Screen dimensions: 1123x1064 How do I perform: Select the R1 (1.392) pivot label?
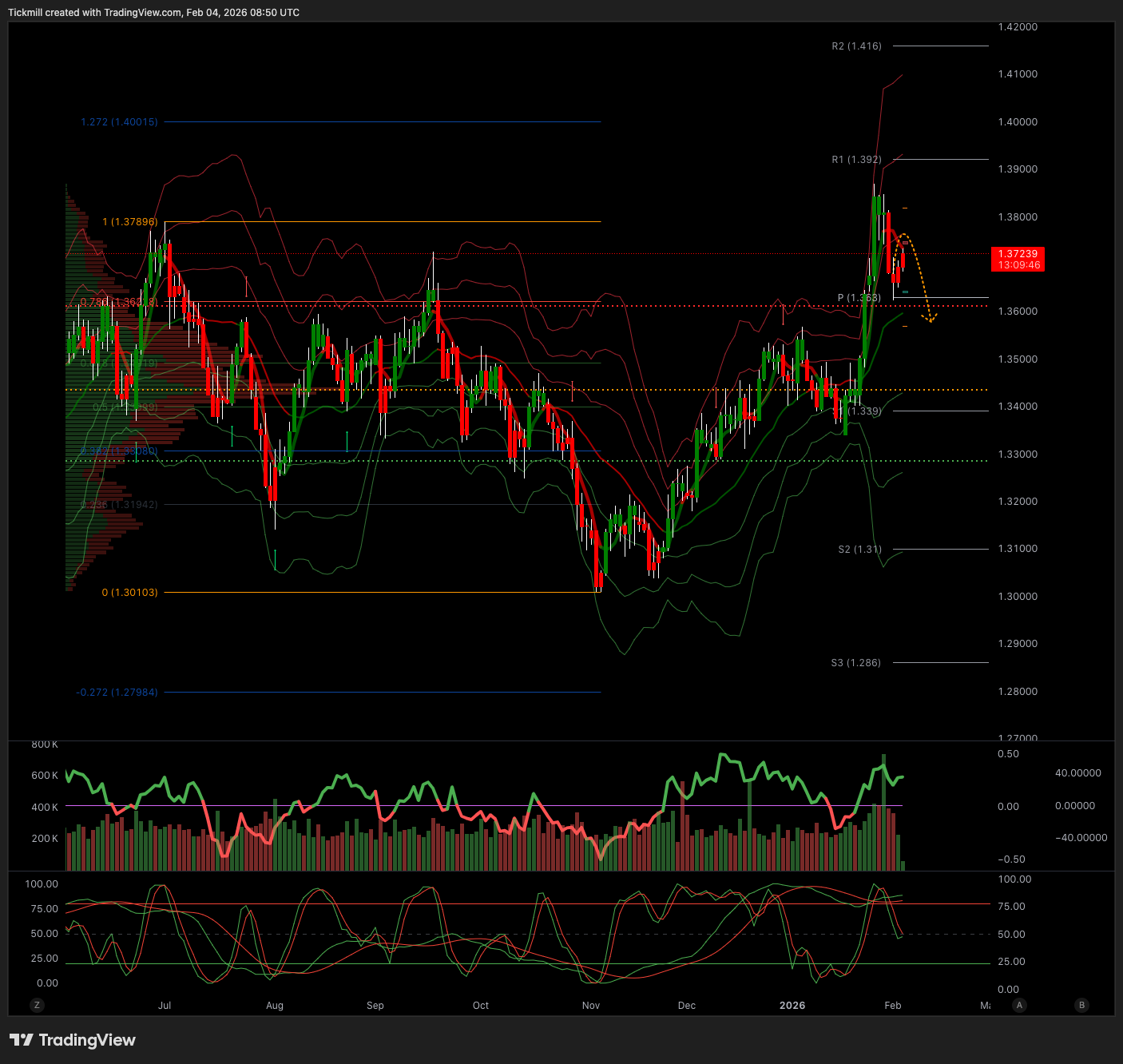click(x=856, y=160)
